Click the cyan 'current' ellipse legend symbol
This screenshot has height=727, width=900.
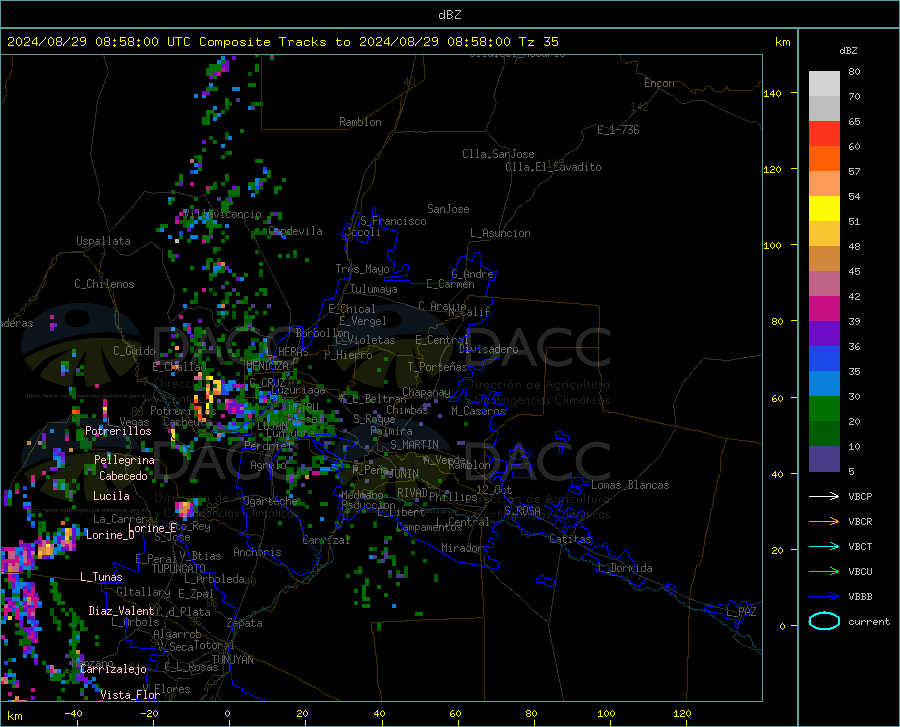(824, 621)
